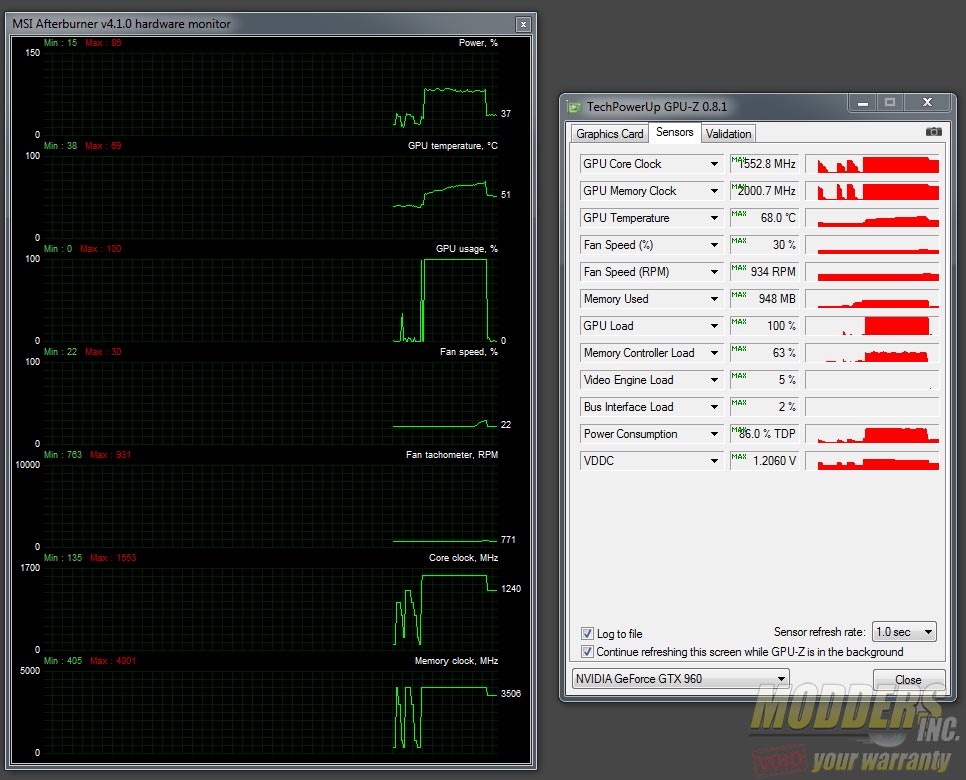Image resolution: width=966 pixels, height=780 pixels.
Task: Open the Memory Controller Load sensor dropdown
Action: [x=713, y=353]
